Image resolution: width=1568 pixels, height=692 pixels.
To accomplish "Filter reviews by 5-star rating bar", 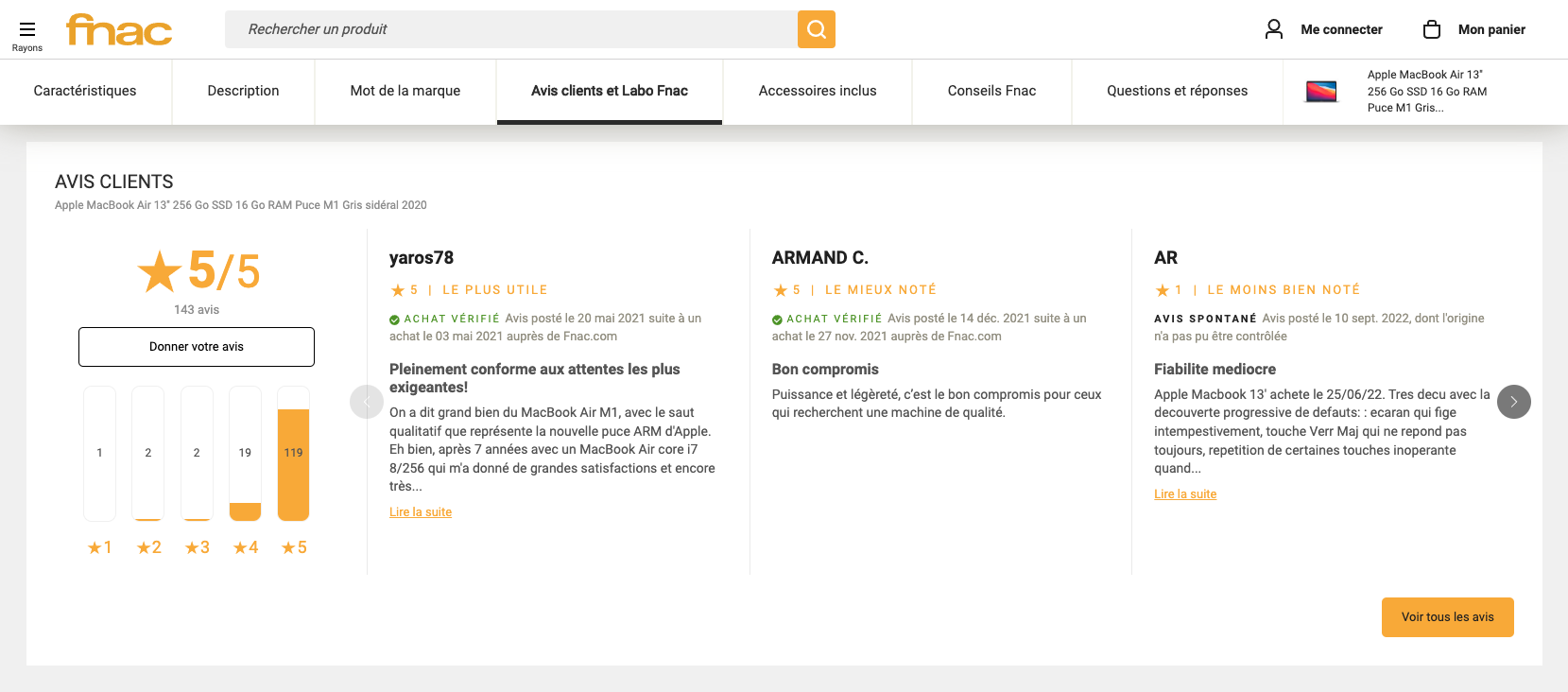I will (x=293, y=454).
